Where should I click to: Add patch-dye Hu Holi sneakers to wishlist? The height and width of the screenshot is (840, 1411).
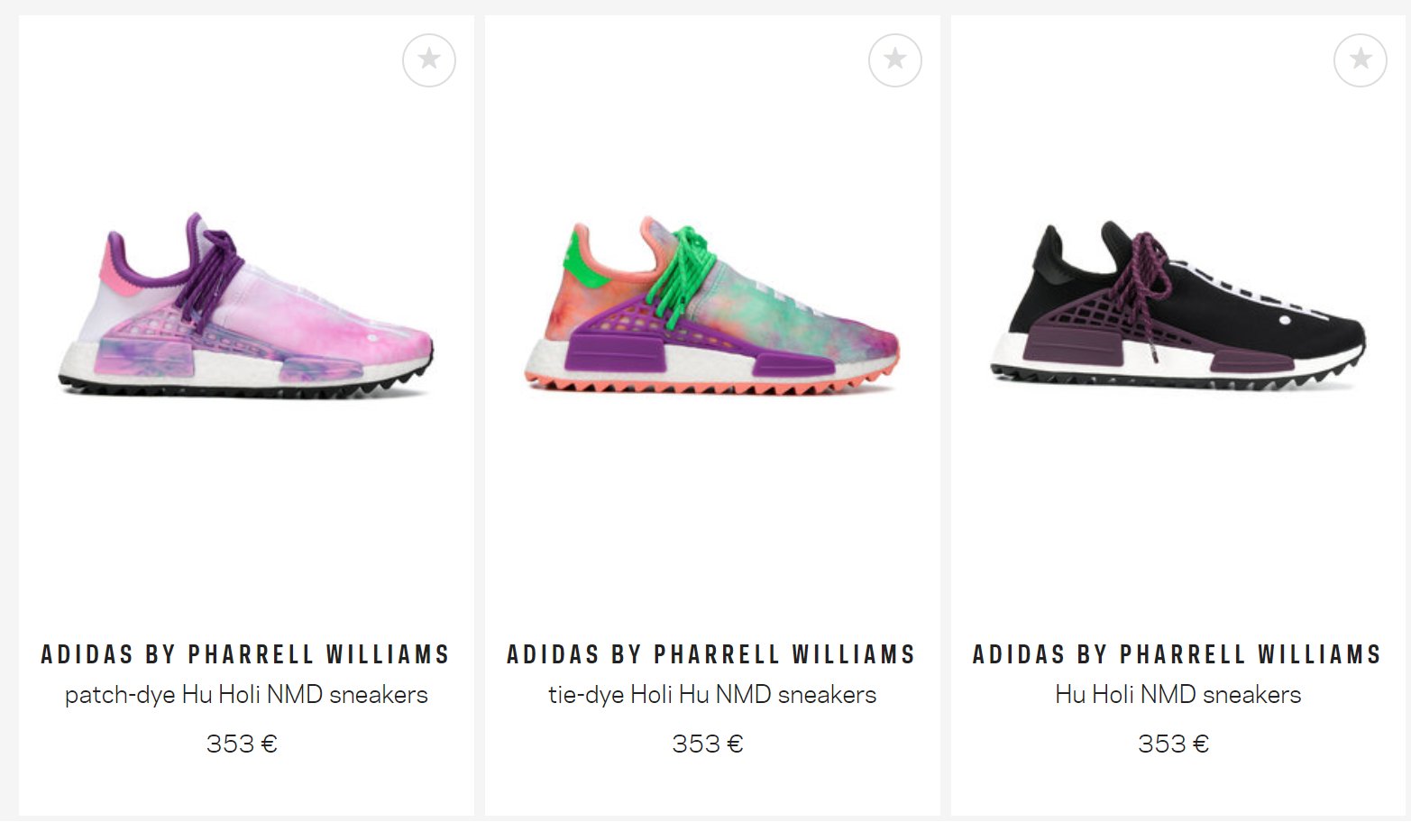429,60
